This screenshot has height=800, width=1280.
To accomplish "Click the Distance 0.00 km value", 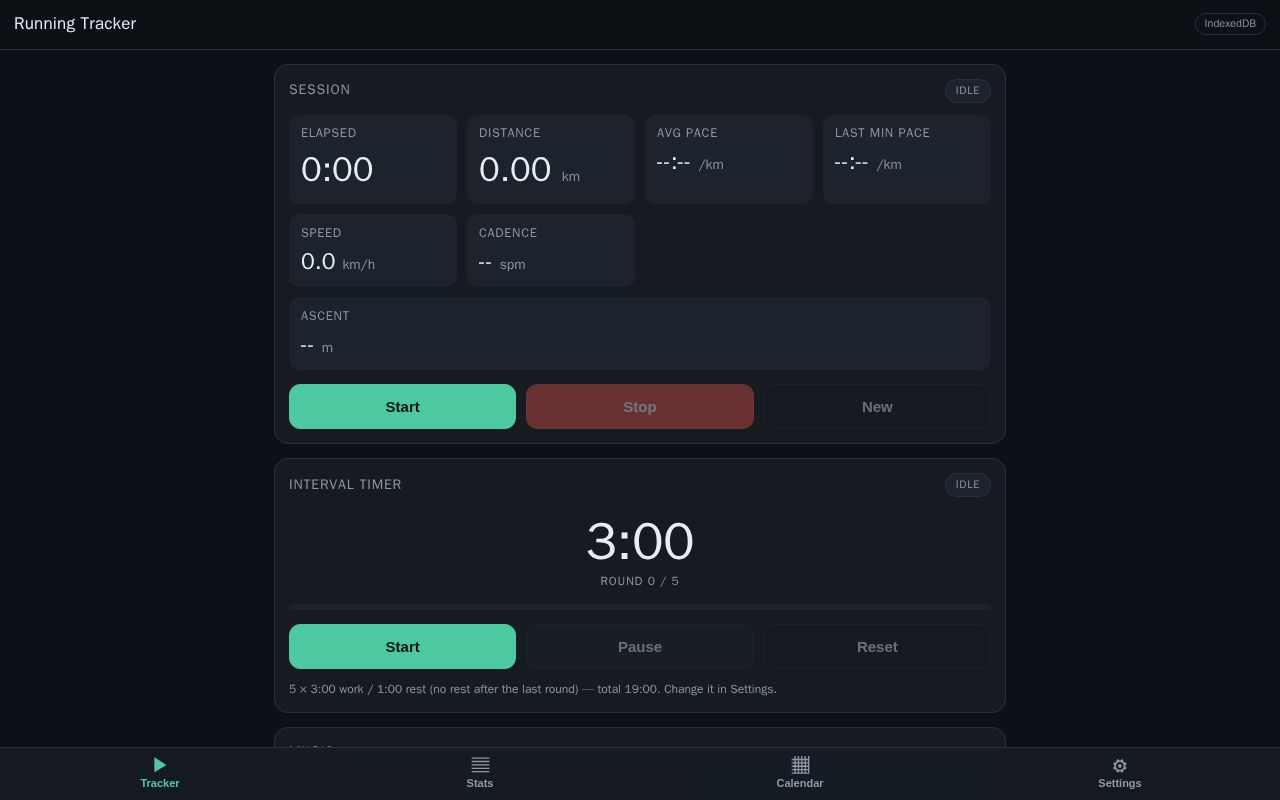I will [x=529, y=170].
